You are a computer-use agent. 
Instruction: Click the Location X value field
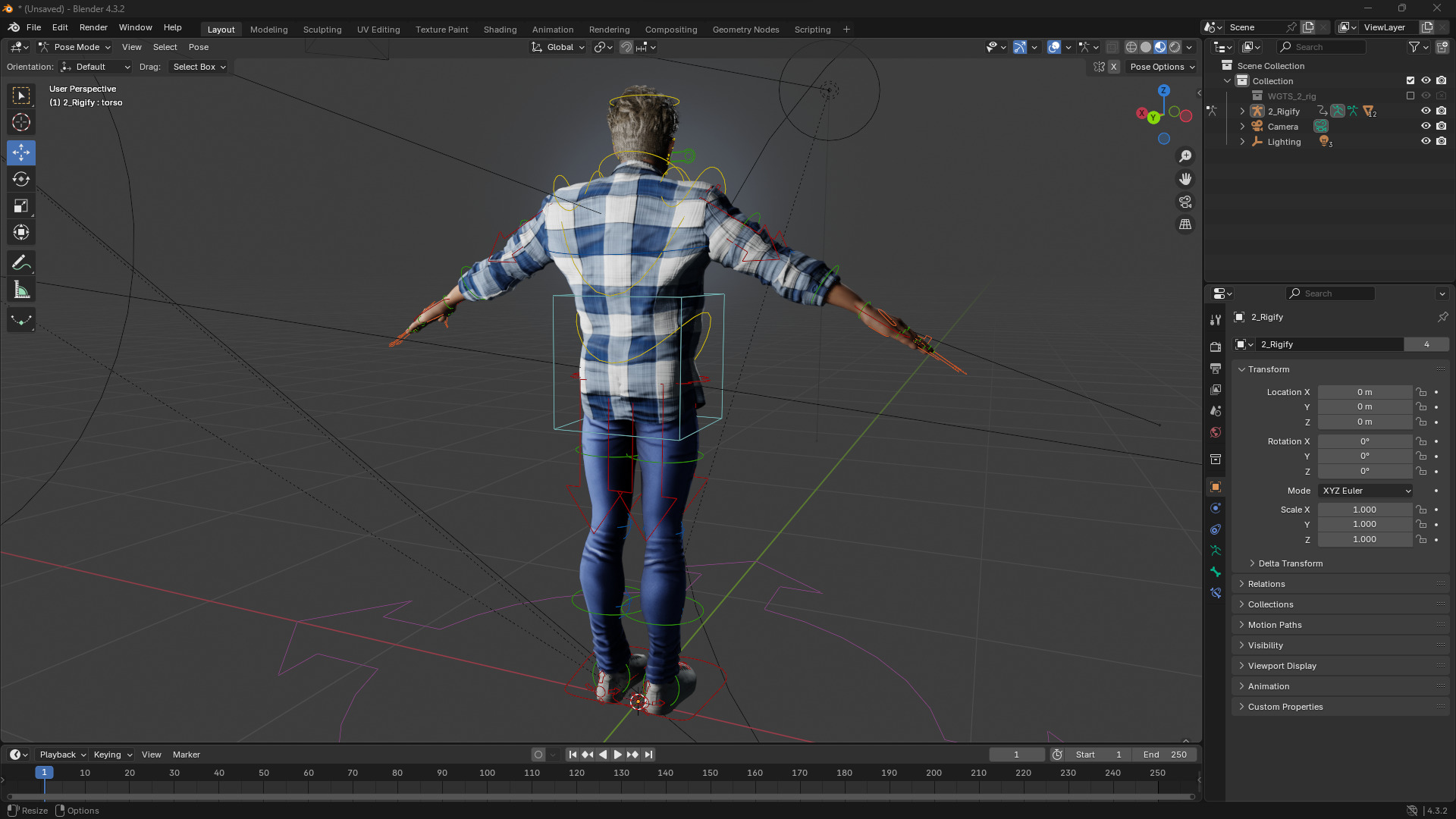pyautogui.click(x=1364, y=392)
